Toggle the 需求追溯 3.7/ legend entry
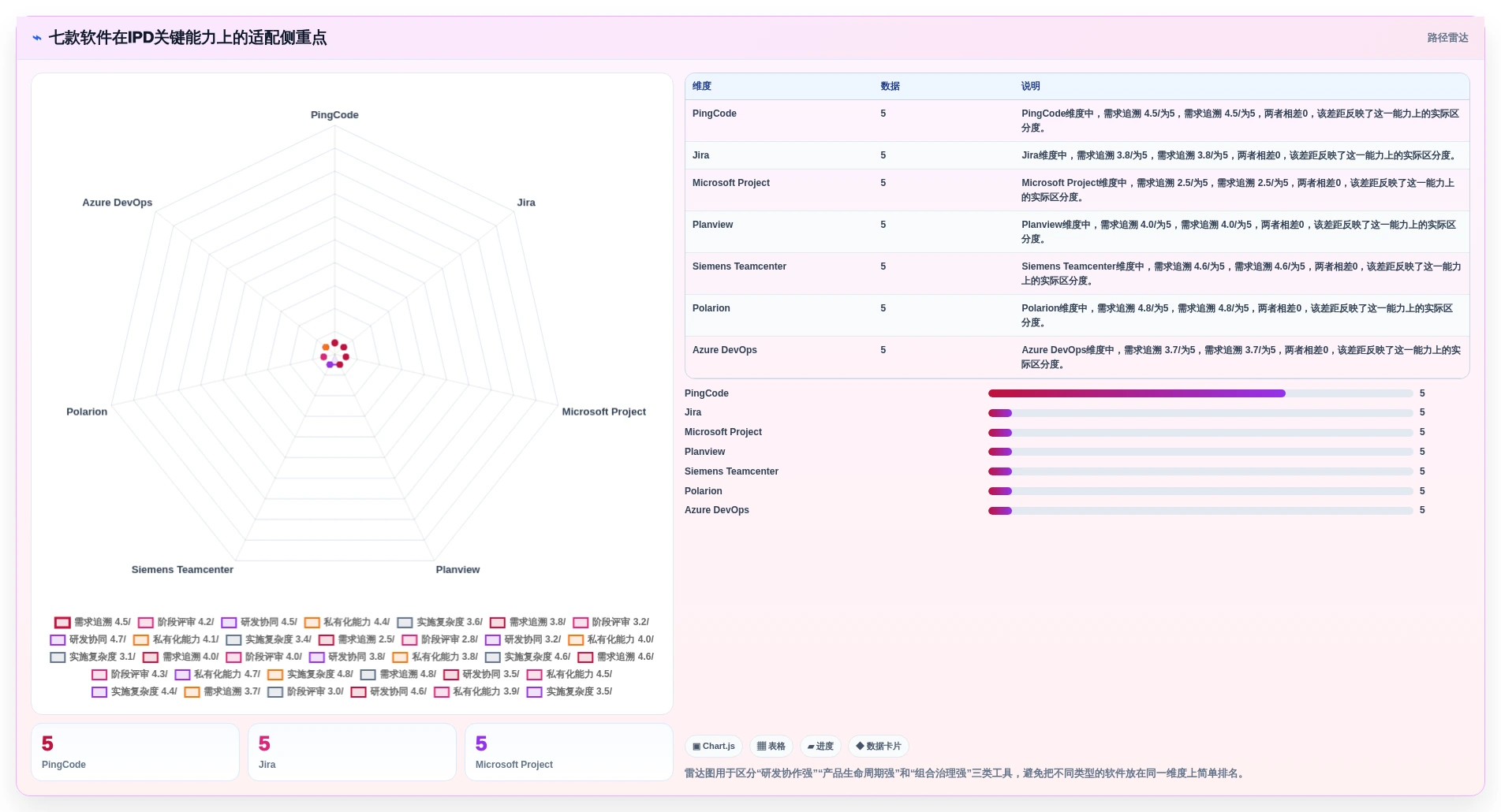This screenshot has width=1501, height=812. click(222, 691)
